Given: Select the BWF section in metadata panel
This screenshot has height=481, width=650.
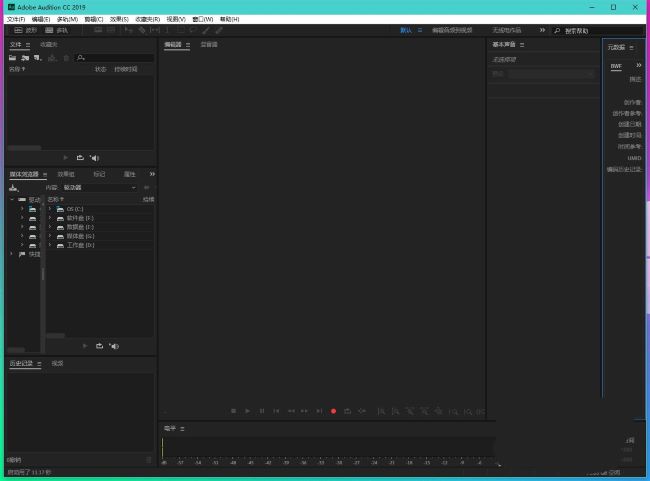Looking at the screenshot, I should coord(617,66).
